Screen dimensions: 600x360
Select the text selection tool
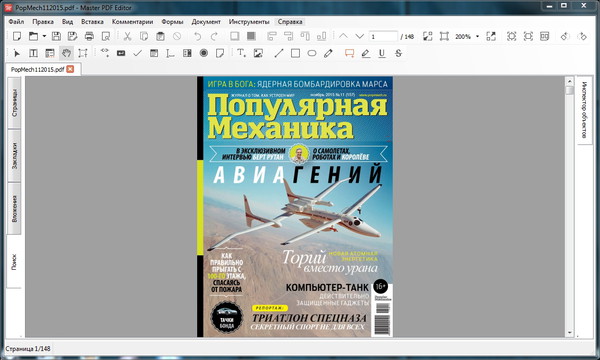point(33,53)
